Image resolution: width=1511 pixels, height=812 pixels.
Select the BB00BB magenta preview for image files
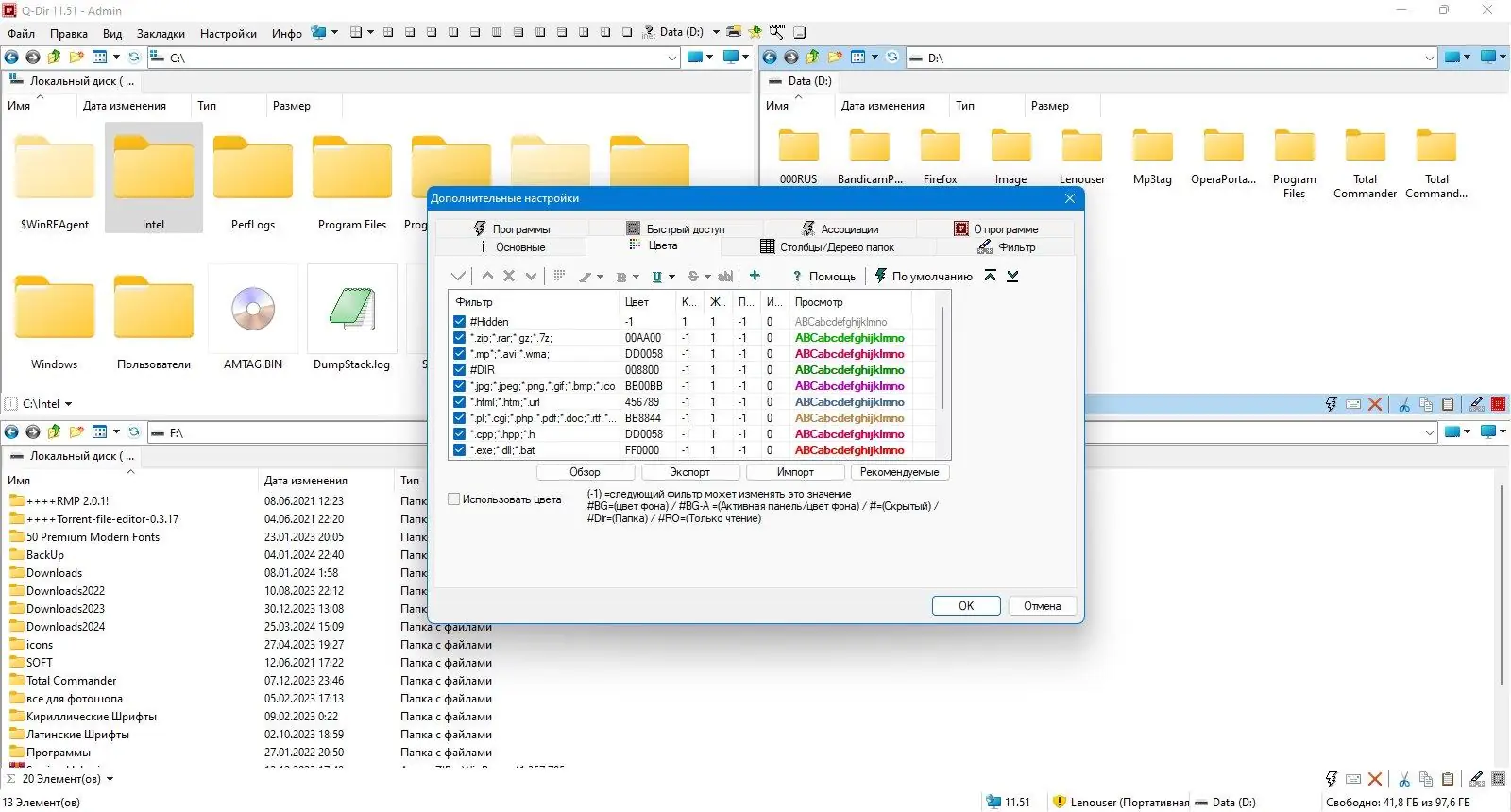[x=849, y=386]
